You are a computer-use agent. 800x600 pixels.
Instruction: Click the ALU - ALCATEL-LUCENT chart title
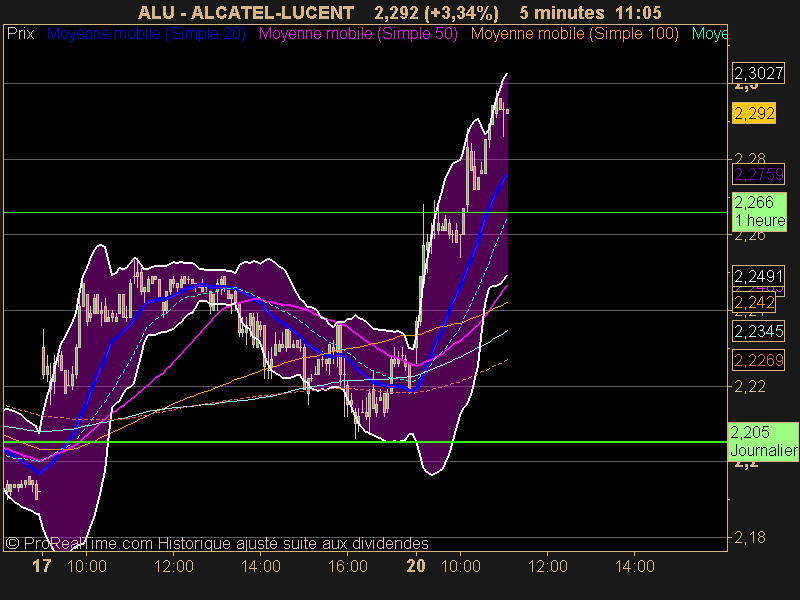246,13
